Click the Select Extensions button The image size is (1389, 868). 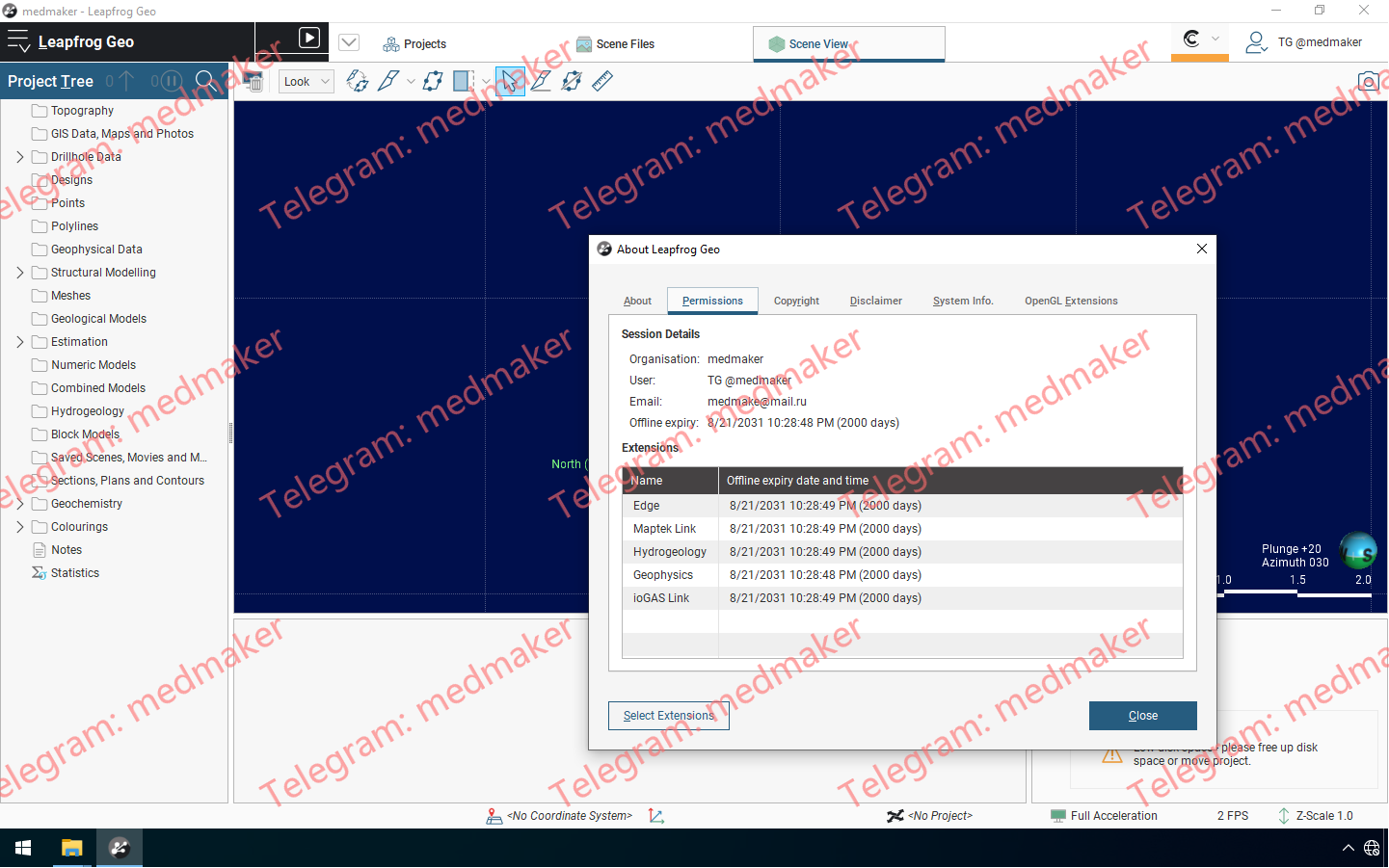[668, 716]
